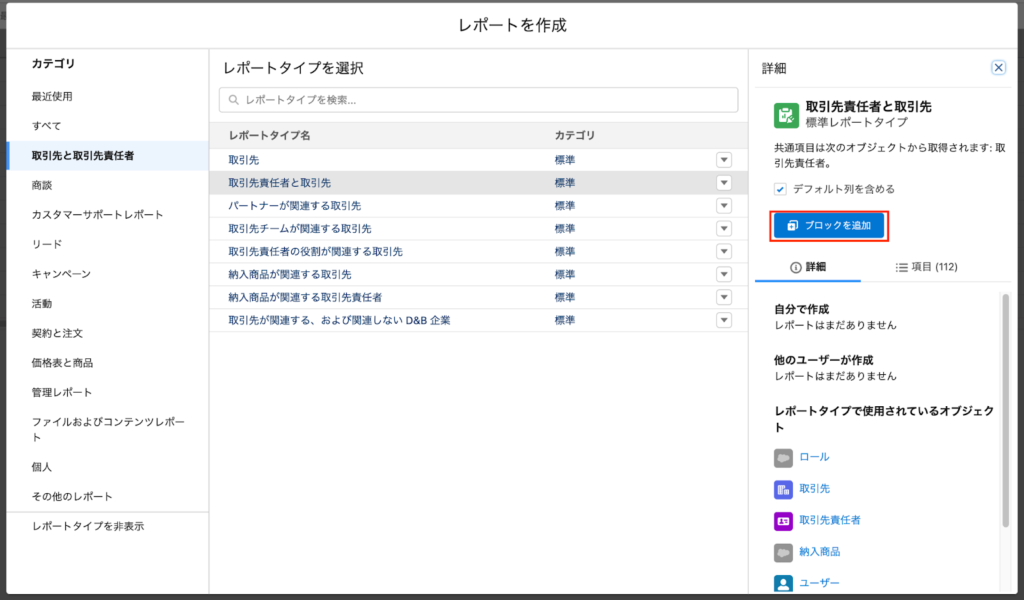Click the レポートタイプ名 column header
The image size is (1024, 600).
[x=269, y=136]
